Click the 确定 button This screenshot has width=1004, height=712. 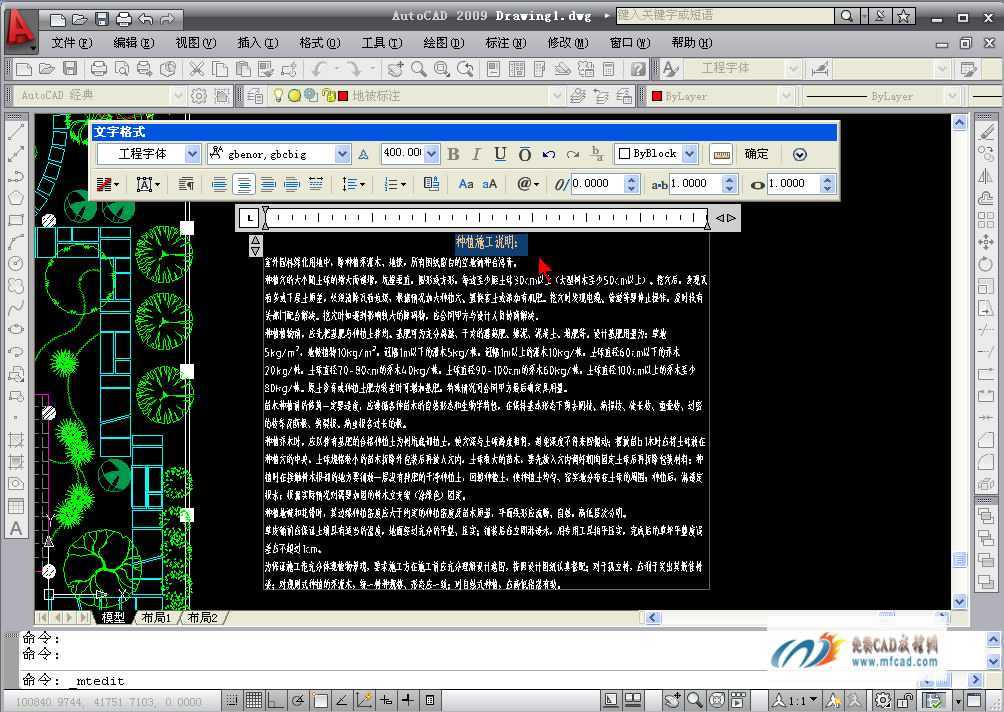(756, 154)
